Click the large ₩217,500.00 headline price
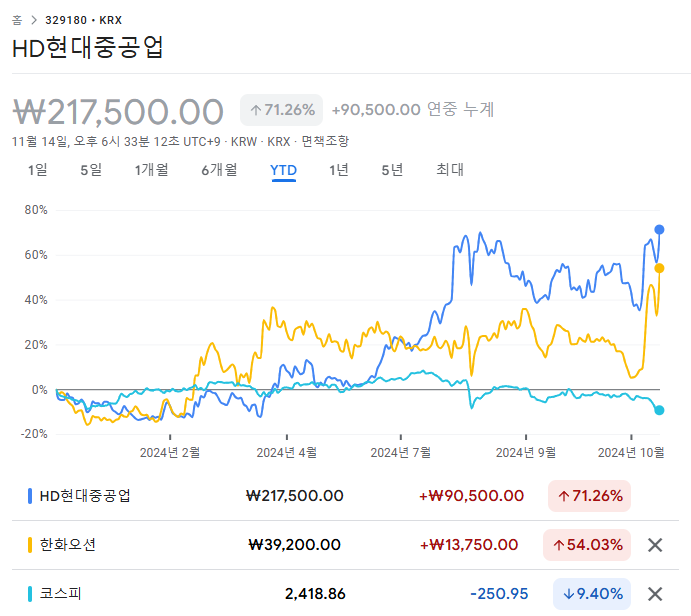Viewport: 691px width, 616px height. point(118,112)
